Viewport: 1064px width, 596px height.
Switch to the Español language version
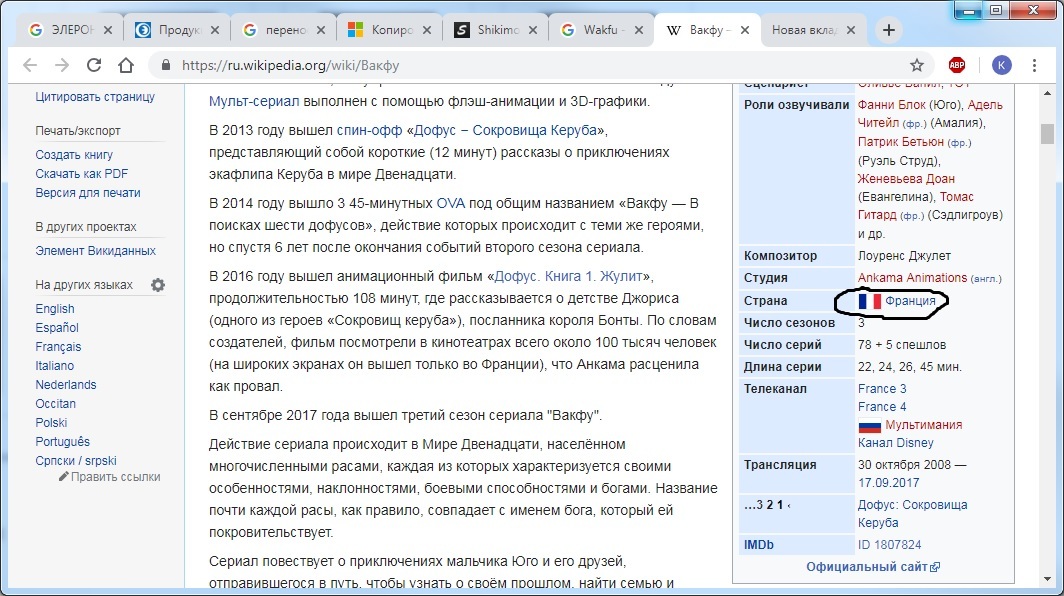tap(57, 328)
